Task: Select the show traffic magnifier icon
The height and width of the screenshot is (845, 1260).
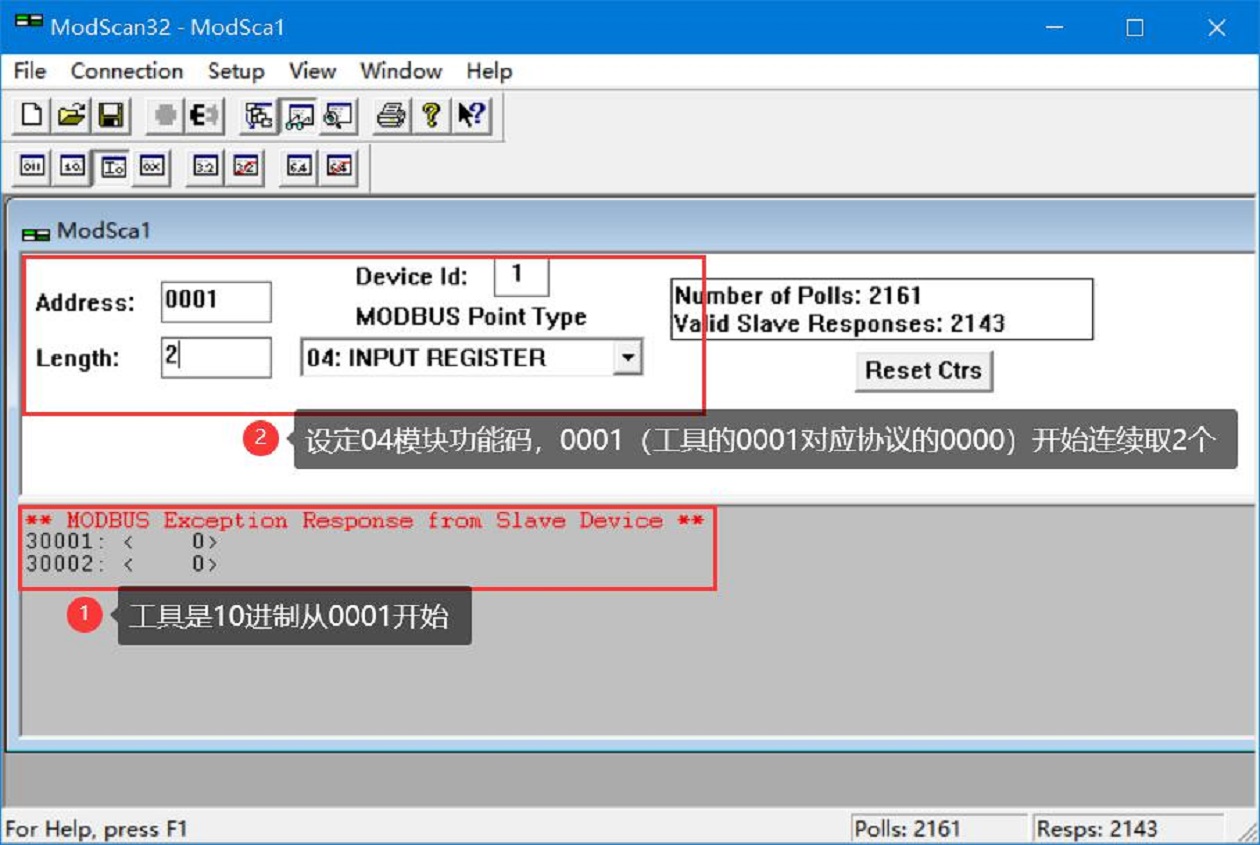Action: click(336, 116)
